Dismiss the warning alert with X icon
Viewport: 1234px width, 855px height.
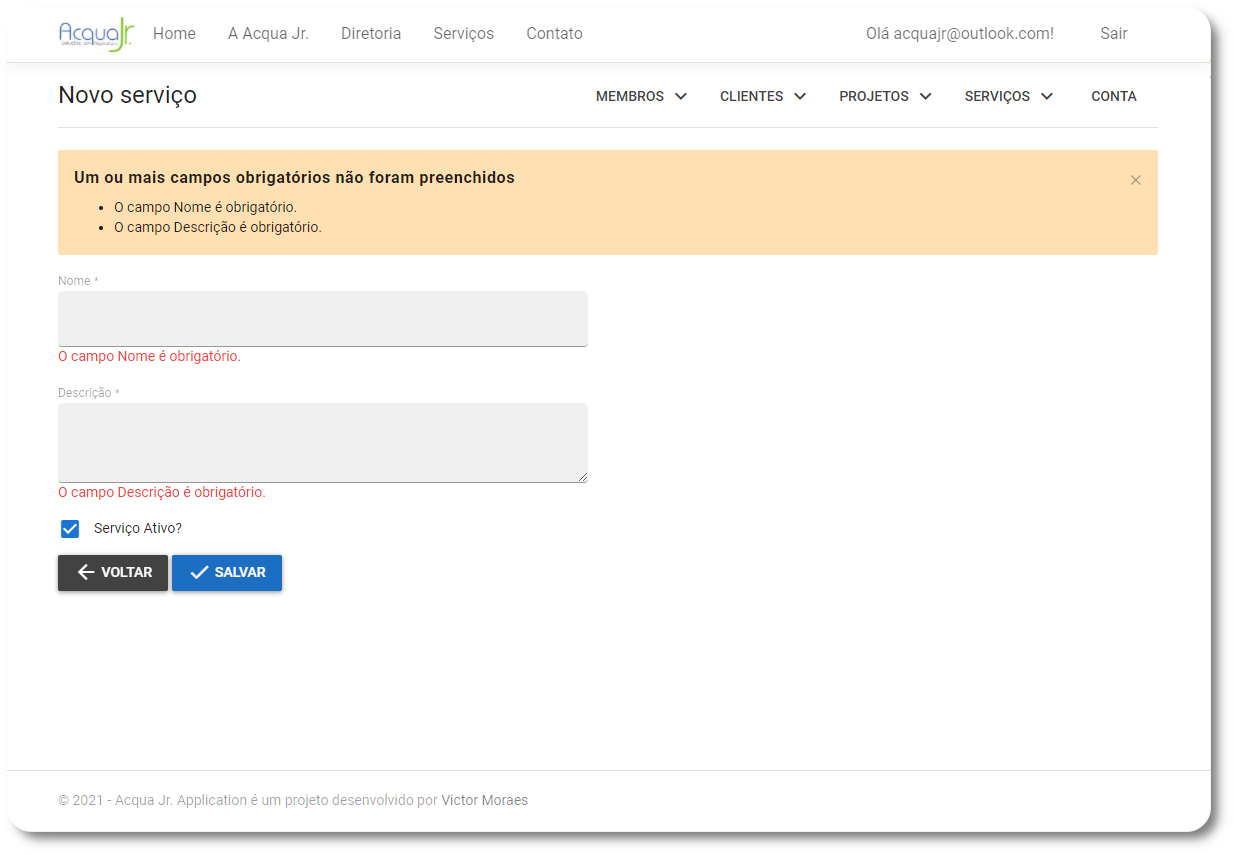(1135, 180)
